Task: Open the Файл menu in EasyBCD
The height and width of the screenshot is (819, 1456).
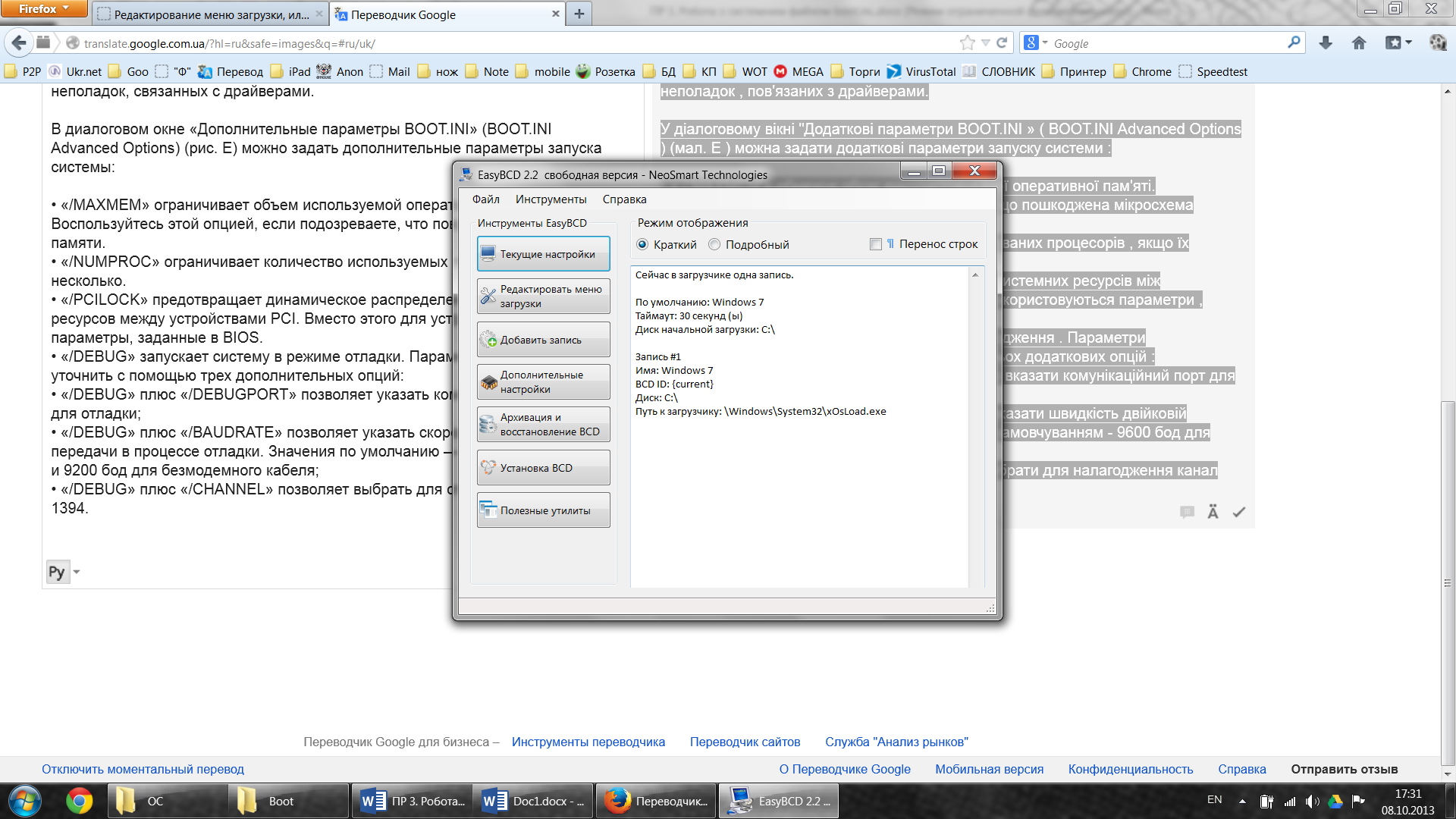Action: pyautogui.click(x=485, y=199)
